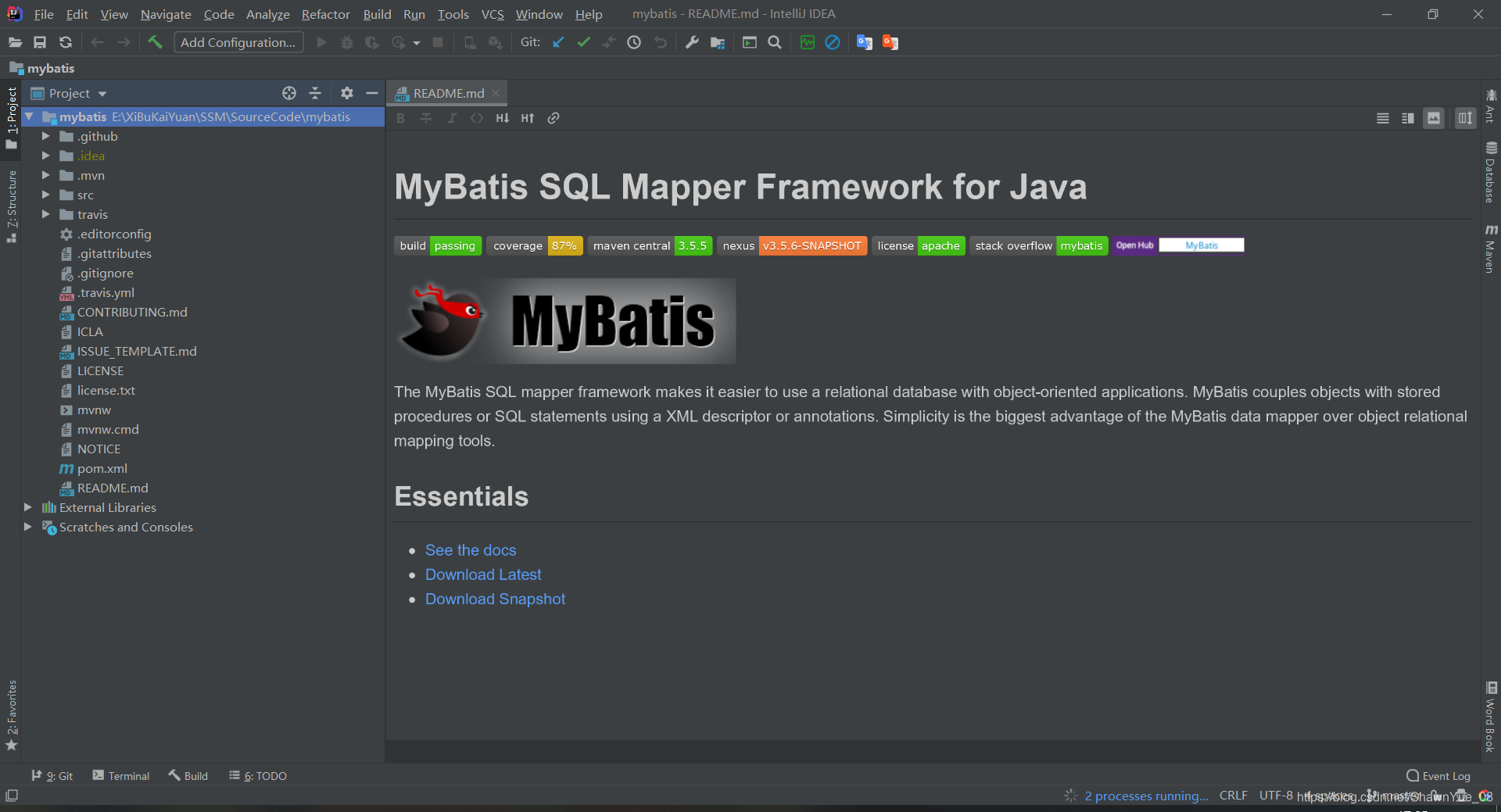Click the Open folder toolbar icon
This screenshot has height=812, width=1501.
click(x=15, y=42)
